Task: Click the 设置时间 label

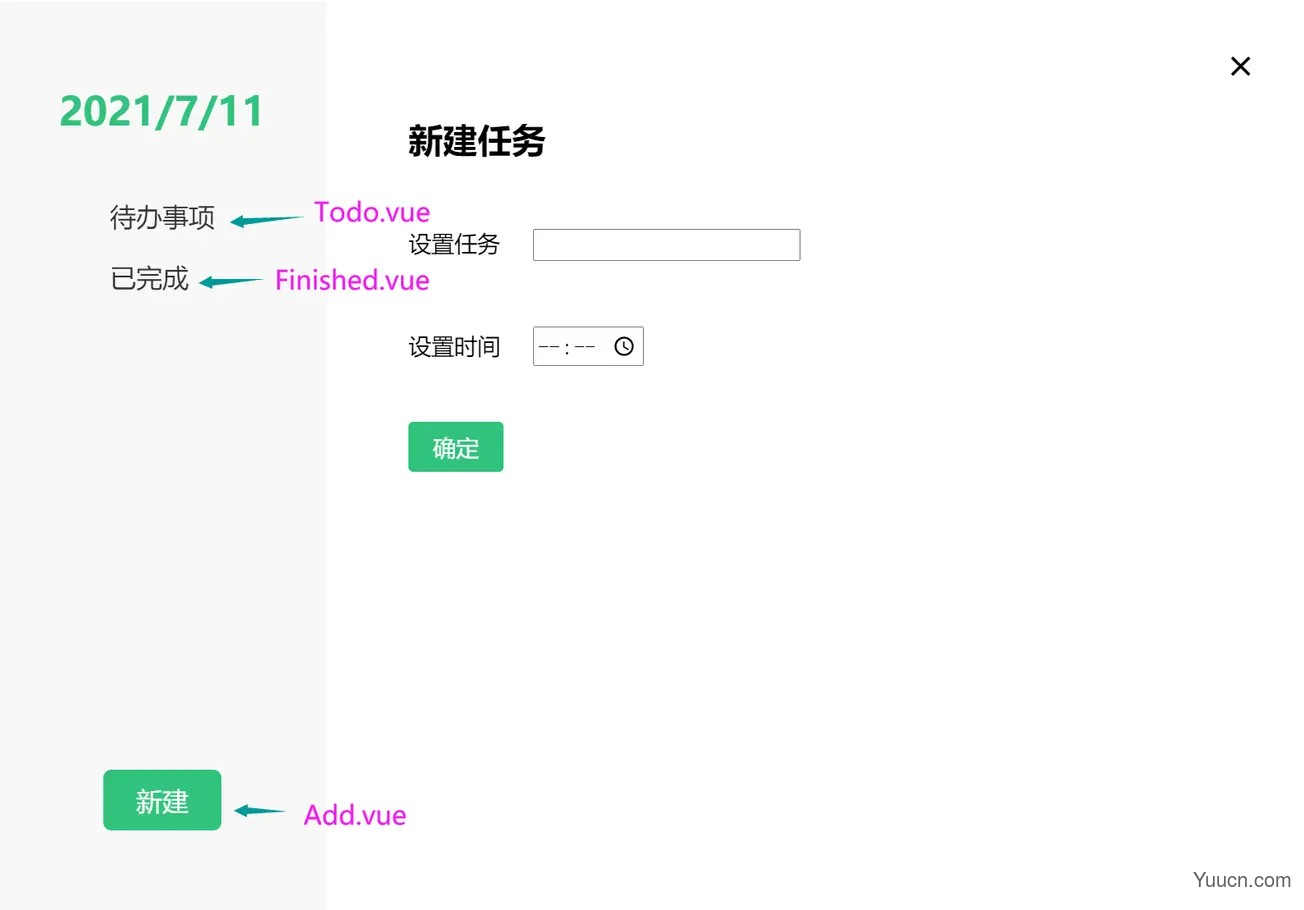Action: tap(453, 347)
